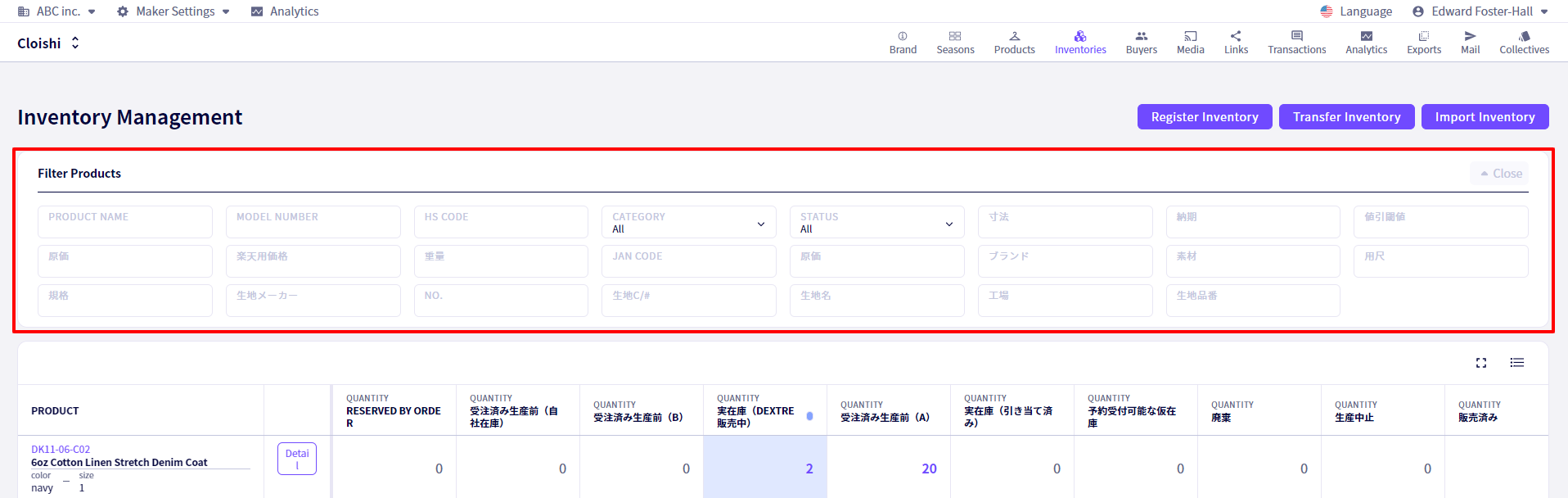
Task: Open Detail for the DK11-06-C02 row
Action: [297, 459]
